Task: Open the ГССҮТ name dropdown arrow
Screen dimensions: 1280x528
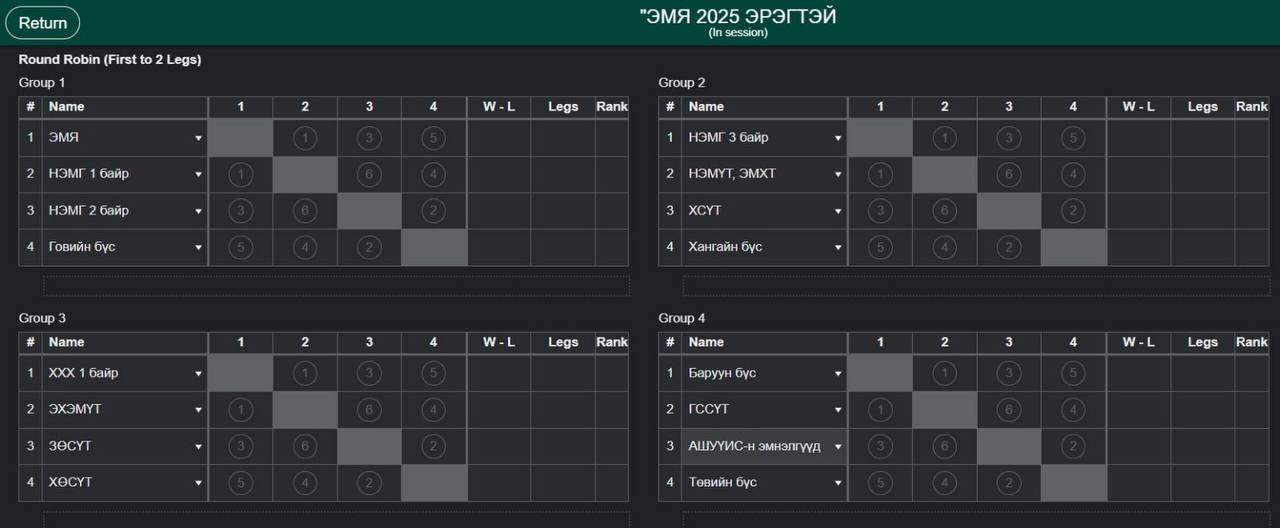Action: click(838, 410)
